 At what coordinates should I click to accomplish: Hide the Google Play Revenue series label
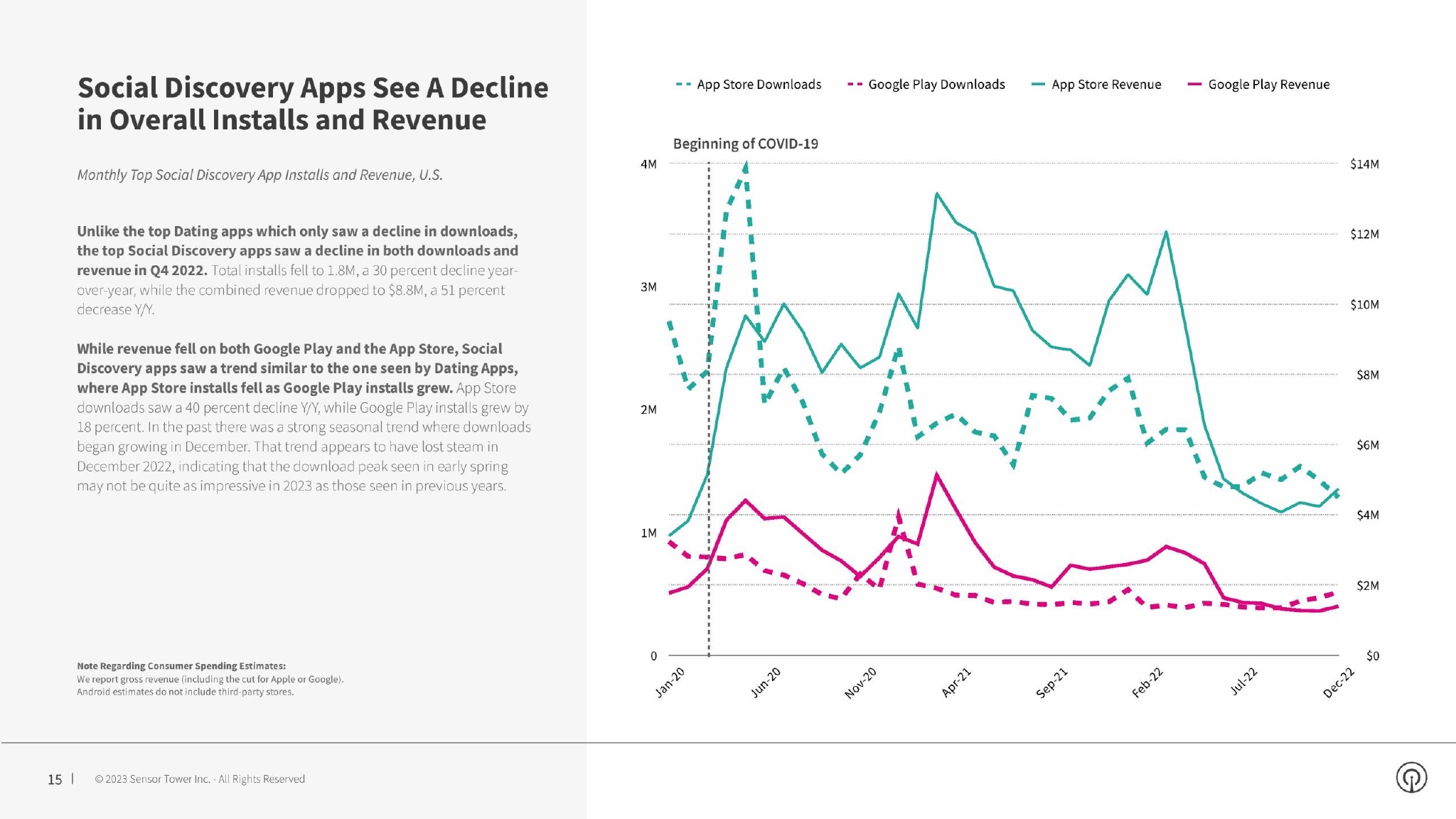[1268, 85]
